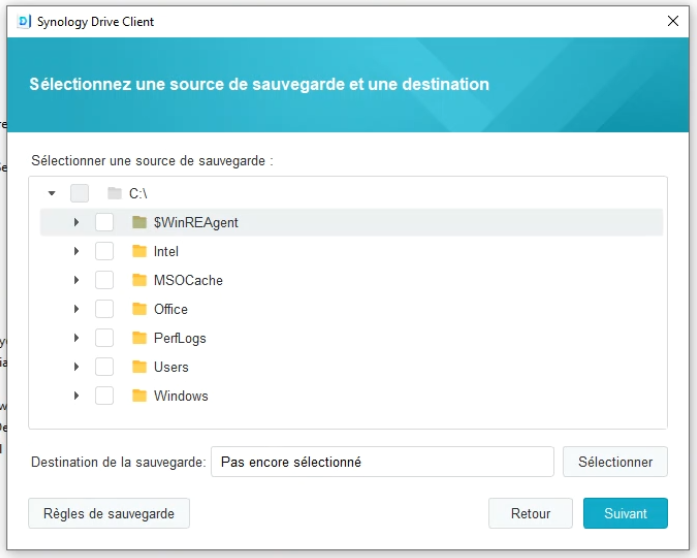Close the Synology Drive Client window
This screenshot has height=558, width=697.
[673, 21]
